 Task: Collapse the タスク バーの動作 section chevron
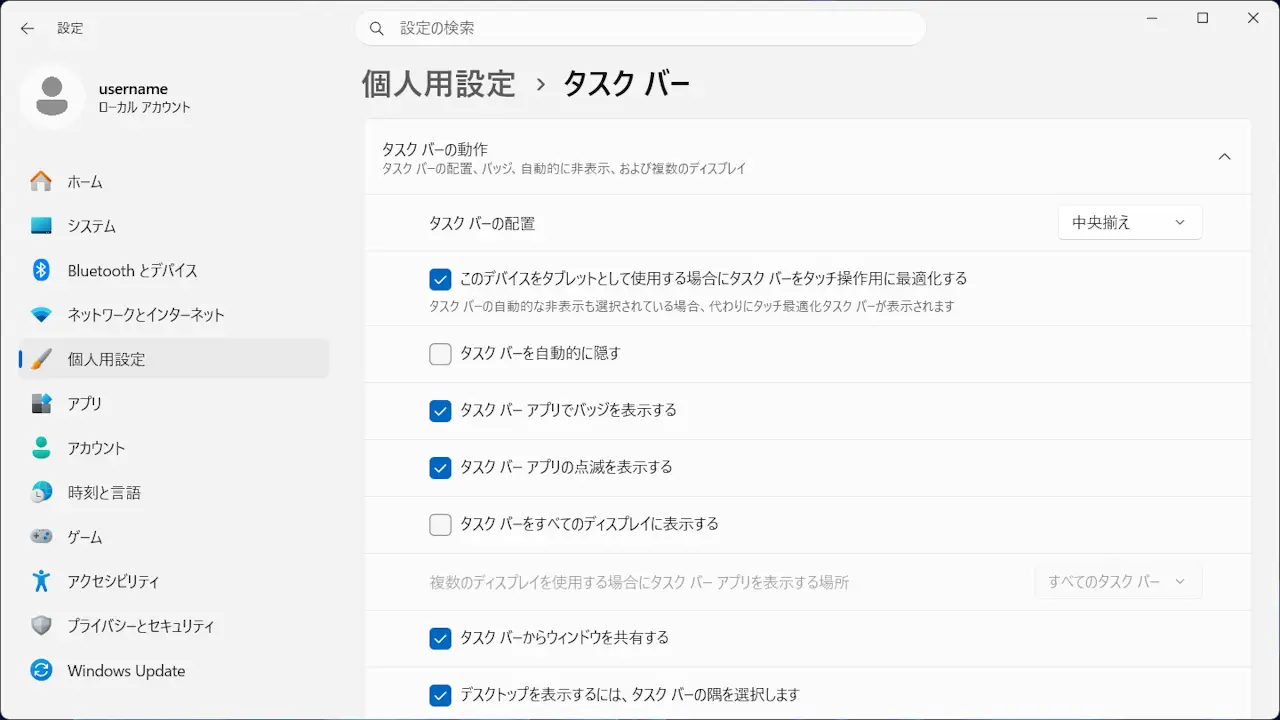1224,157
